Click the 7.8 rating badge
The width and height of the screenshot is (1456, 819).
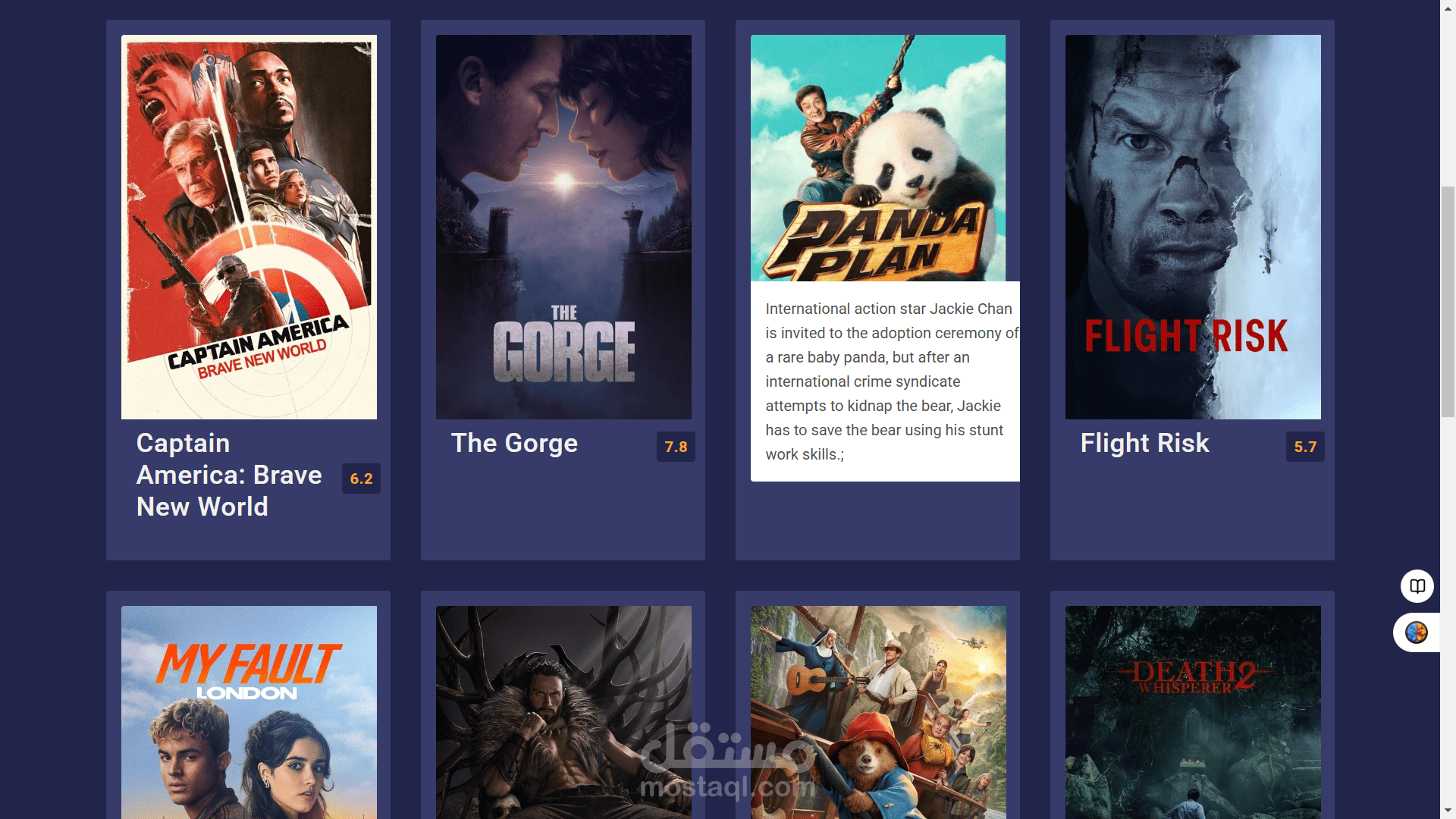pos(676,447)
